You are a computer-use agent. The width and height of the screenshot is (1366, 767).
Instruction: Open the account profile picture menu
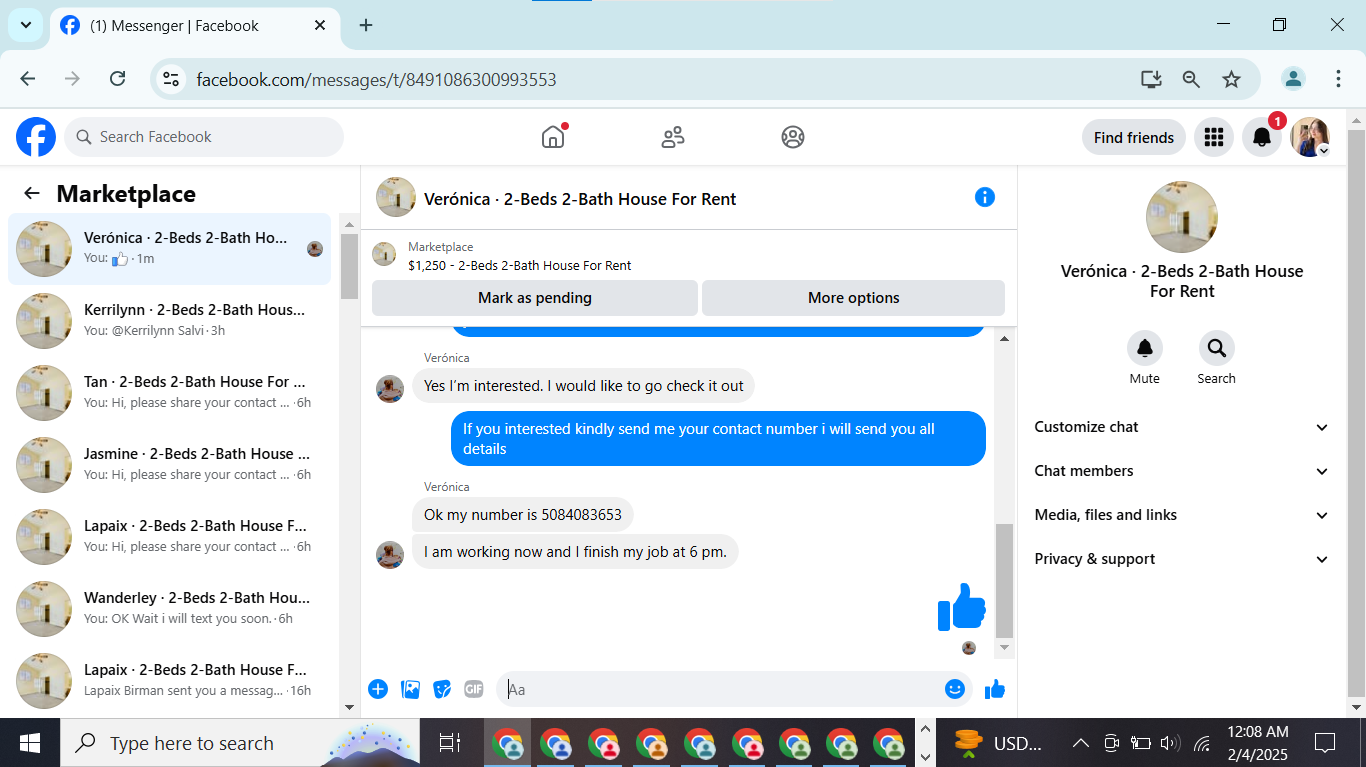pos(1310,137)
